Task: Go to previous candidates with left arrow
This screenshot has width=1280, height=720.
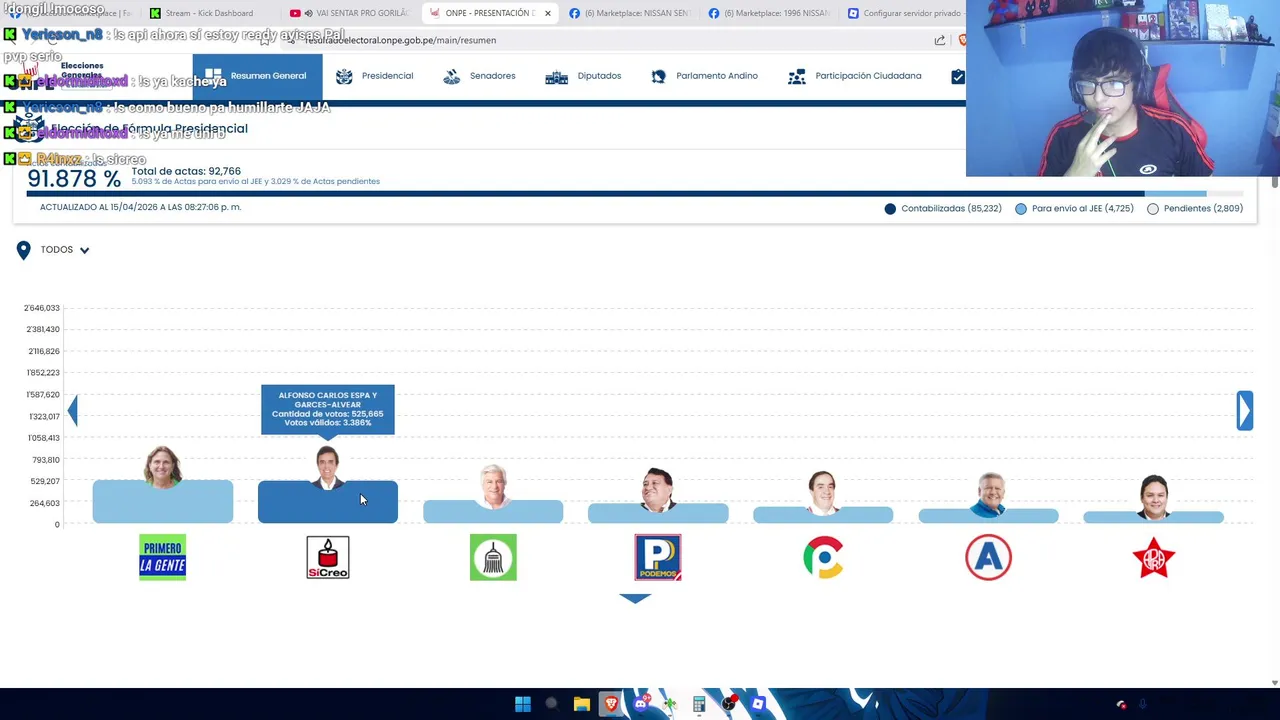Action: [72, 410]
